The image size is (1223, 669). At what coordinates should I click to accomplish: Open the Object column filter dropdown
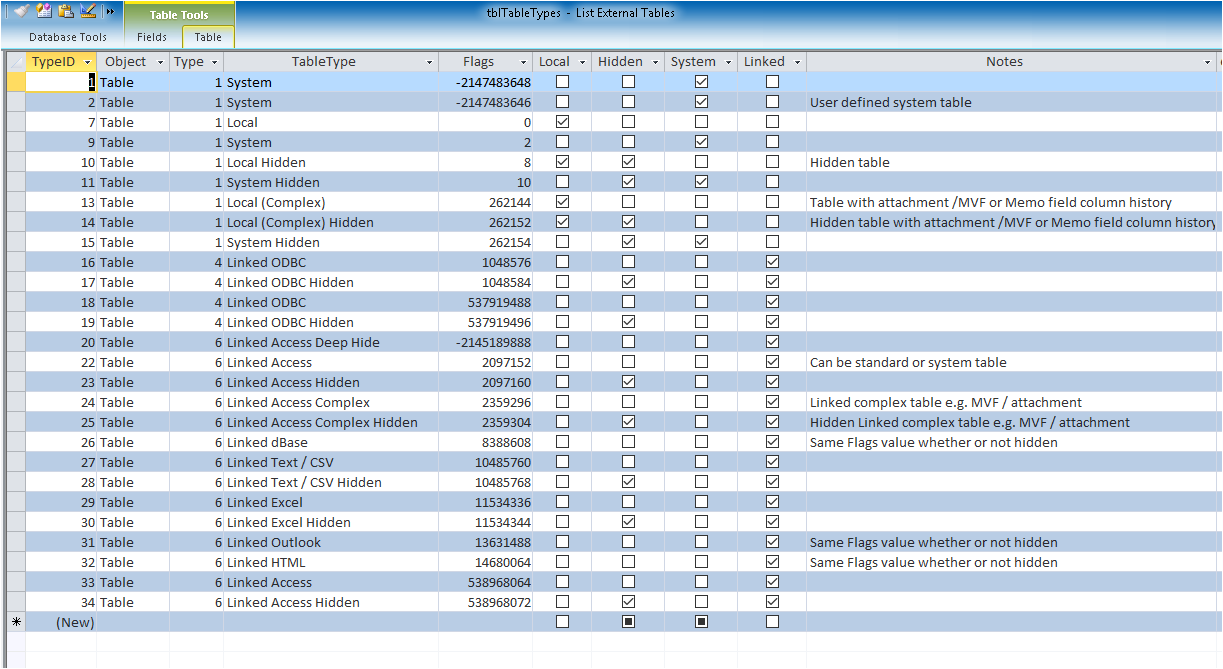click(x=160, y=62)
